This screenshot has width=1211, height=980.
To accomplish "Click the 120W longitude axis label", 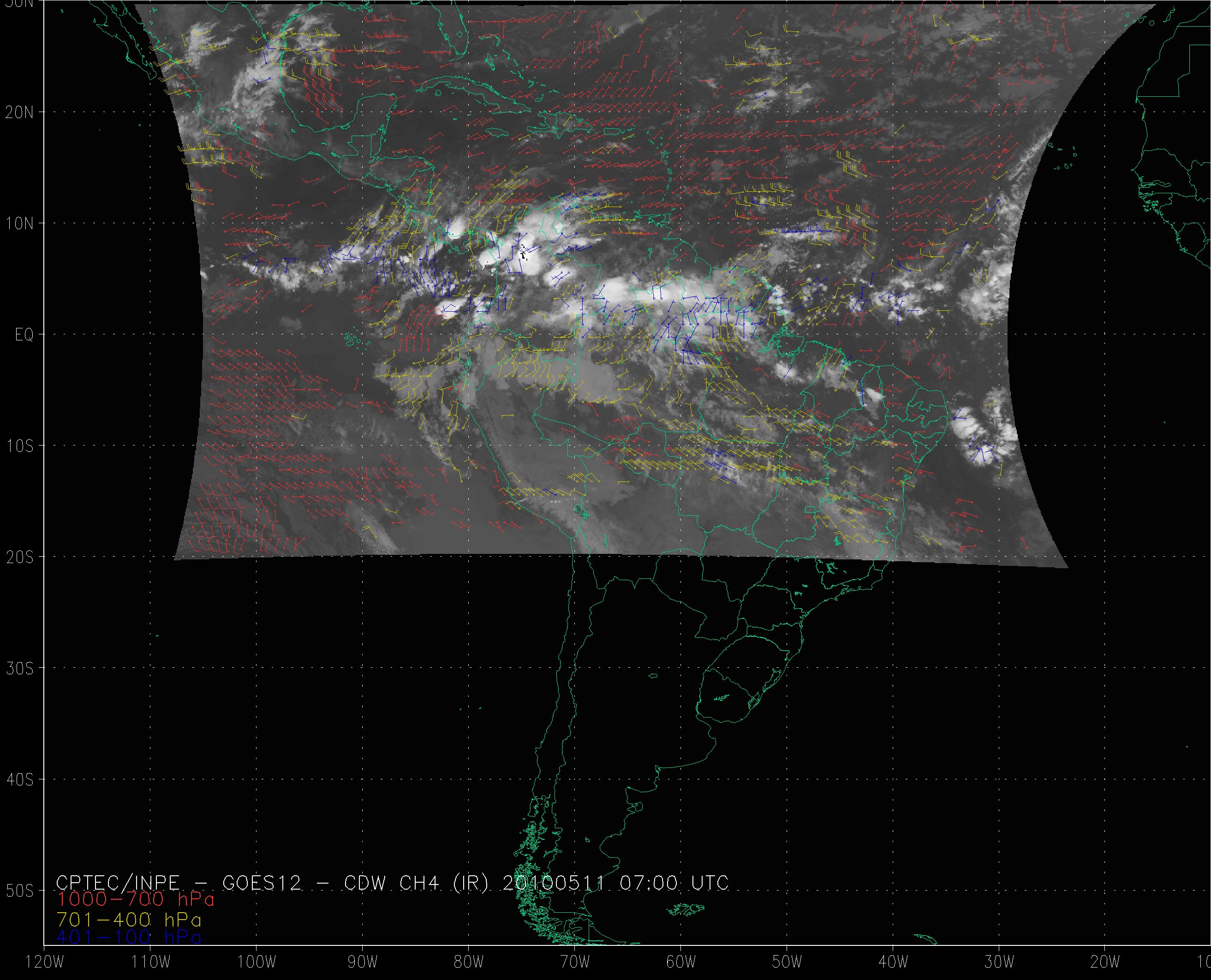I will (x=45, y=962).
